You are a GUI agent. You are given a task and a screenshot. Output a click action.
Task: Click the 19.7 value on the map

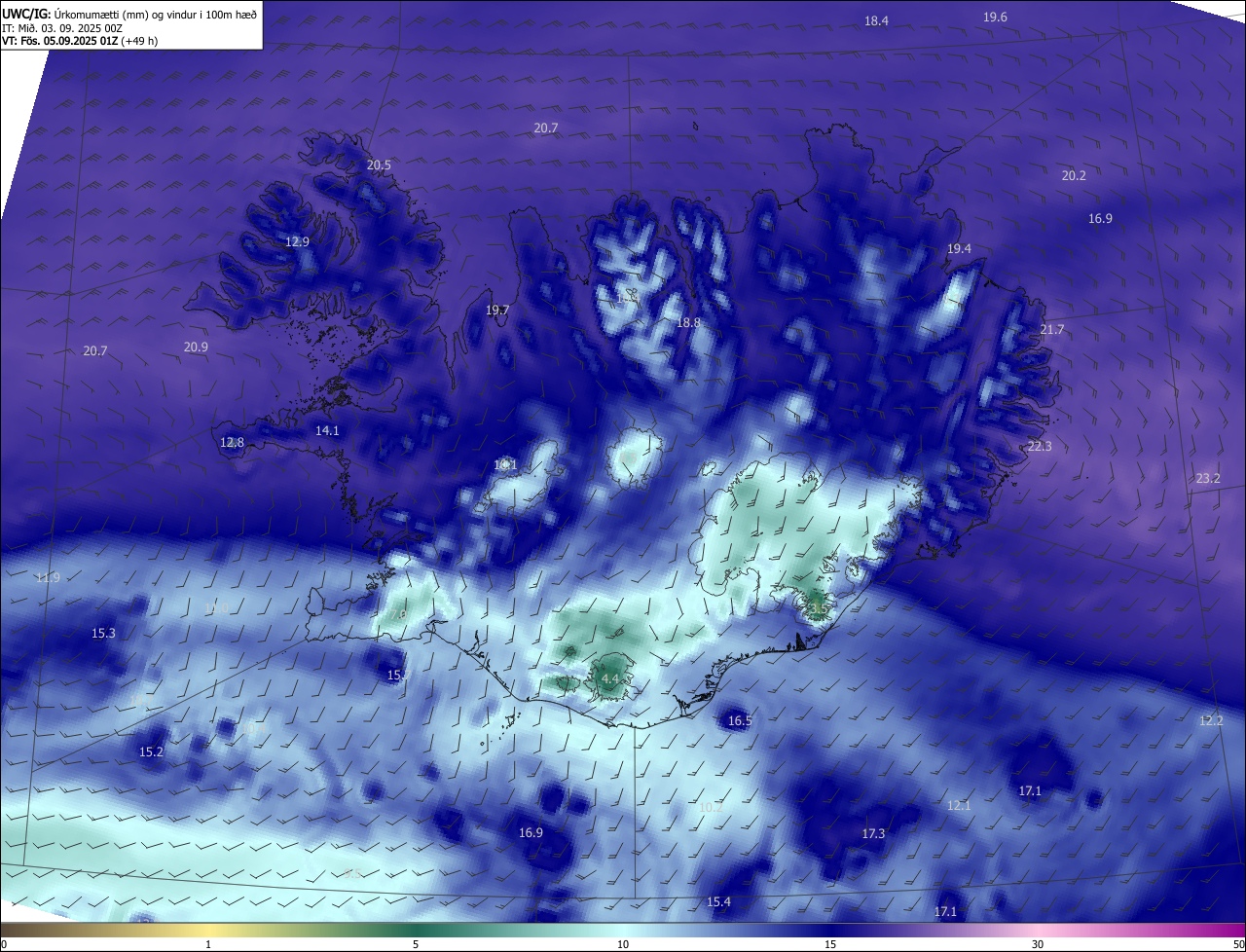(497, 310)
